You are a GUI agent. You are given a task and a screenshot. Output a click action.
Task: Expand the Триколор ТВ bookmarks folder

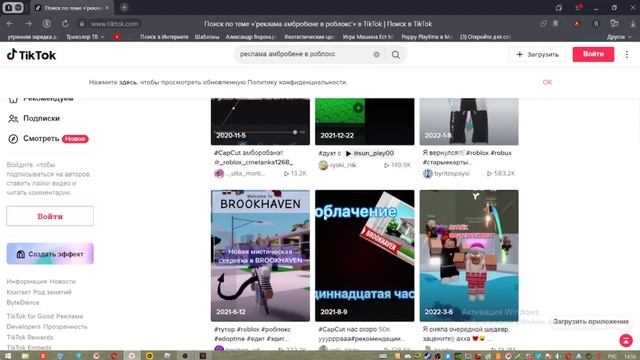click(x=85, y=37)
